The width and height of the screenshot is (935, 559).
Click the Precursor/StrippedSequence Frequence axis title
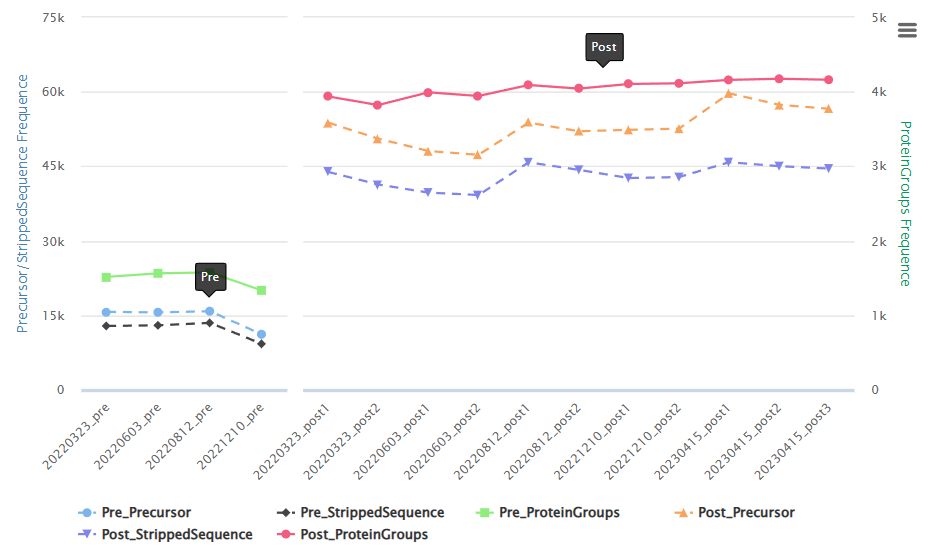pos(23,203)
